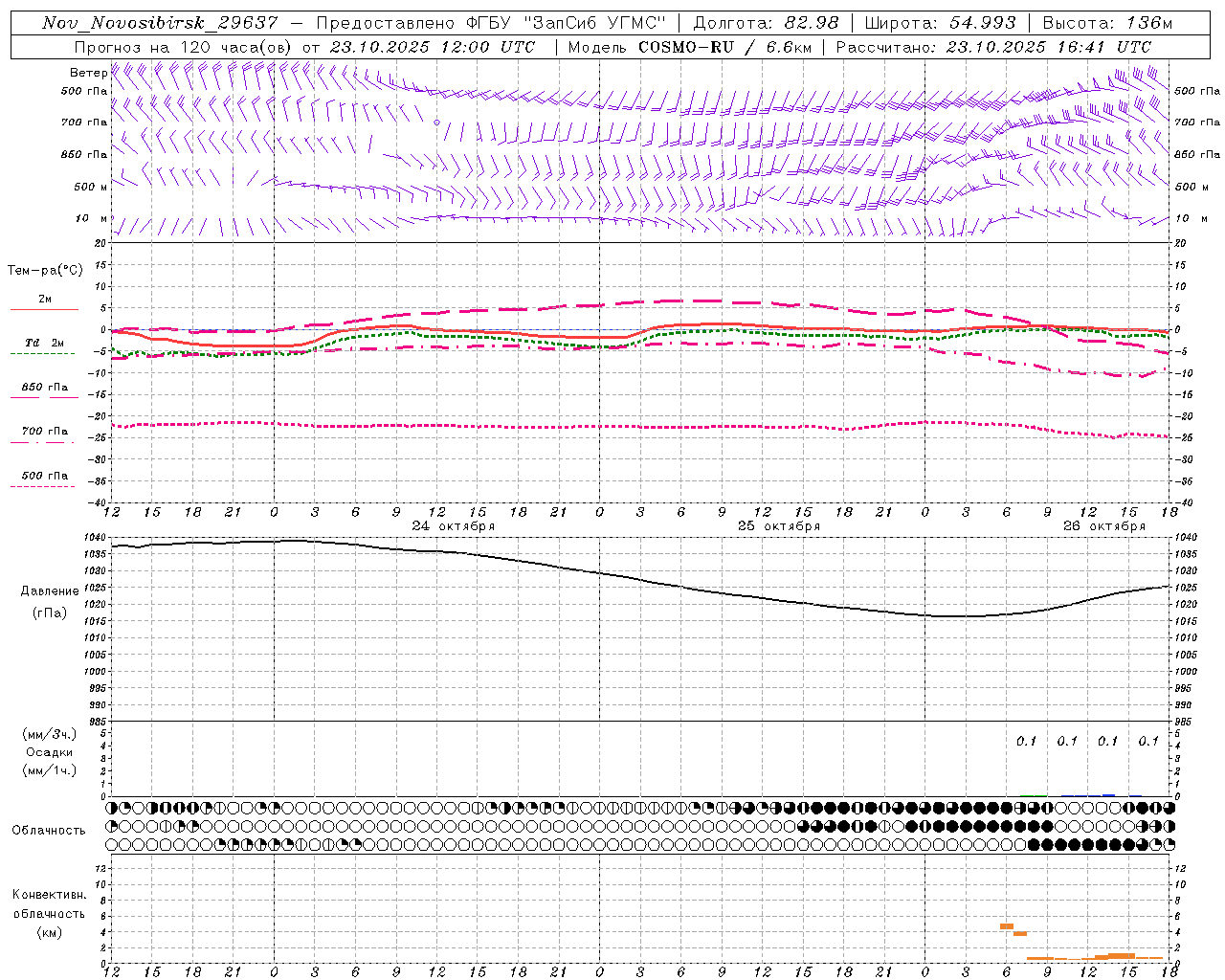Viewport: 1225px width, 980px height.
Task: Click the Рассчитано: 23.10.2025 16:41 UTC text
Action: [993, 47]
